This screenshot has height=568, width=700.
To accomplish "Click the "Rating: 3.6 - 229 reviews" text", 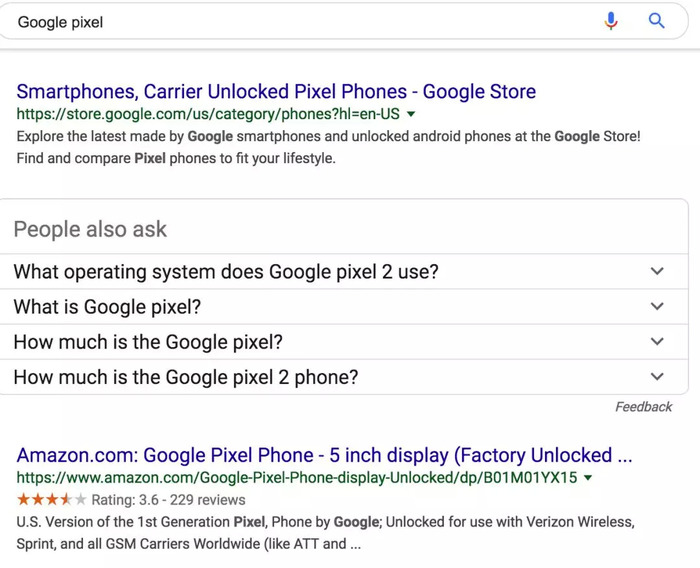I will [x=168, y=500].
